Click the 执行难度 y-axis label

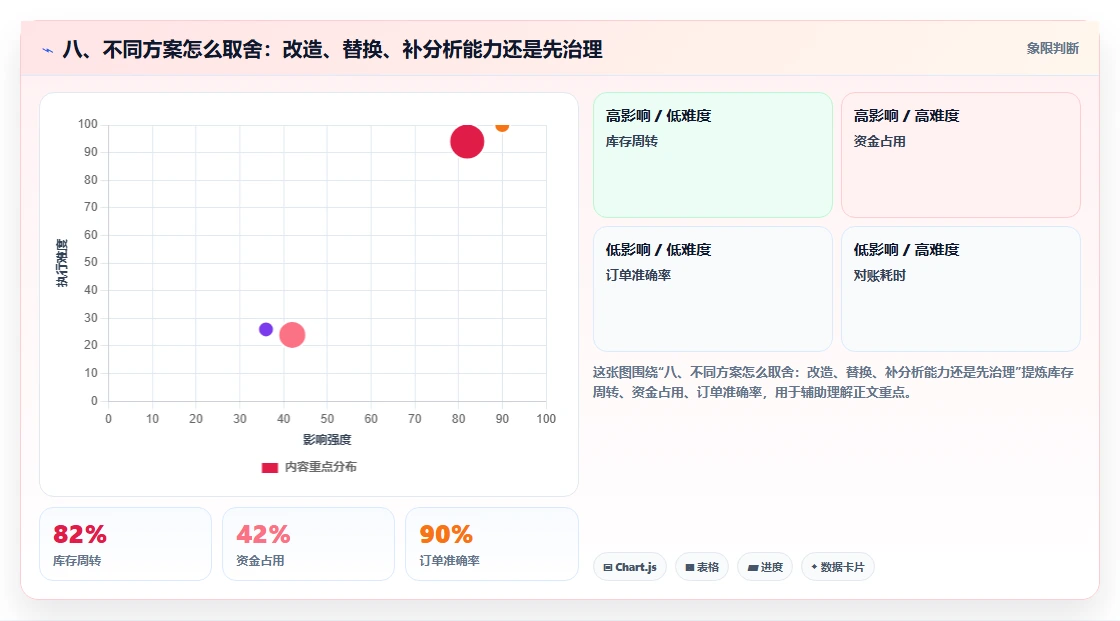pos(62,263)
